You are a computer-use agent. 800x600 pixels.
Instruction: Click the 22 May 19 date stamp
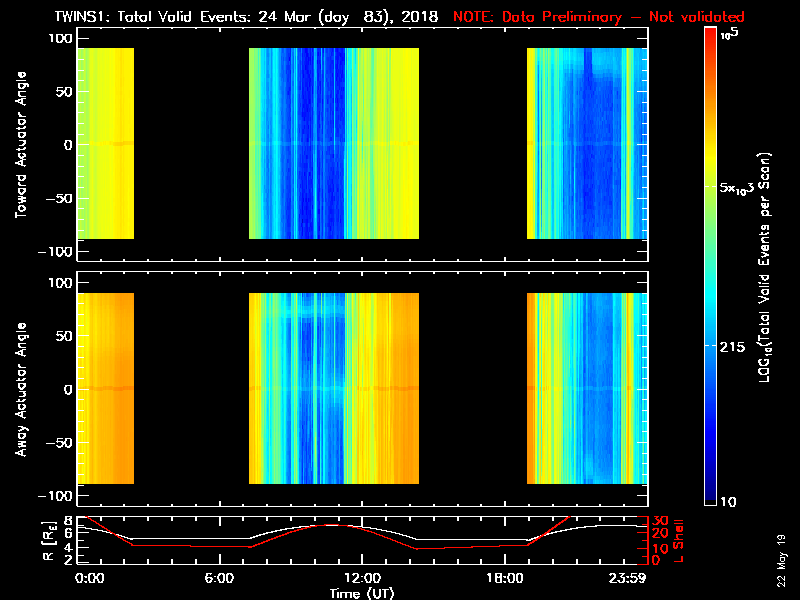click(x=781, y=560)
